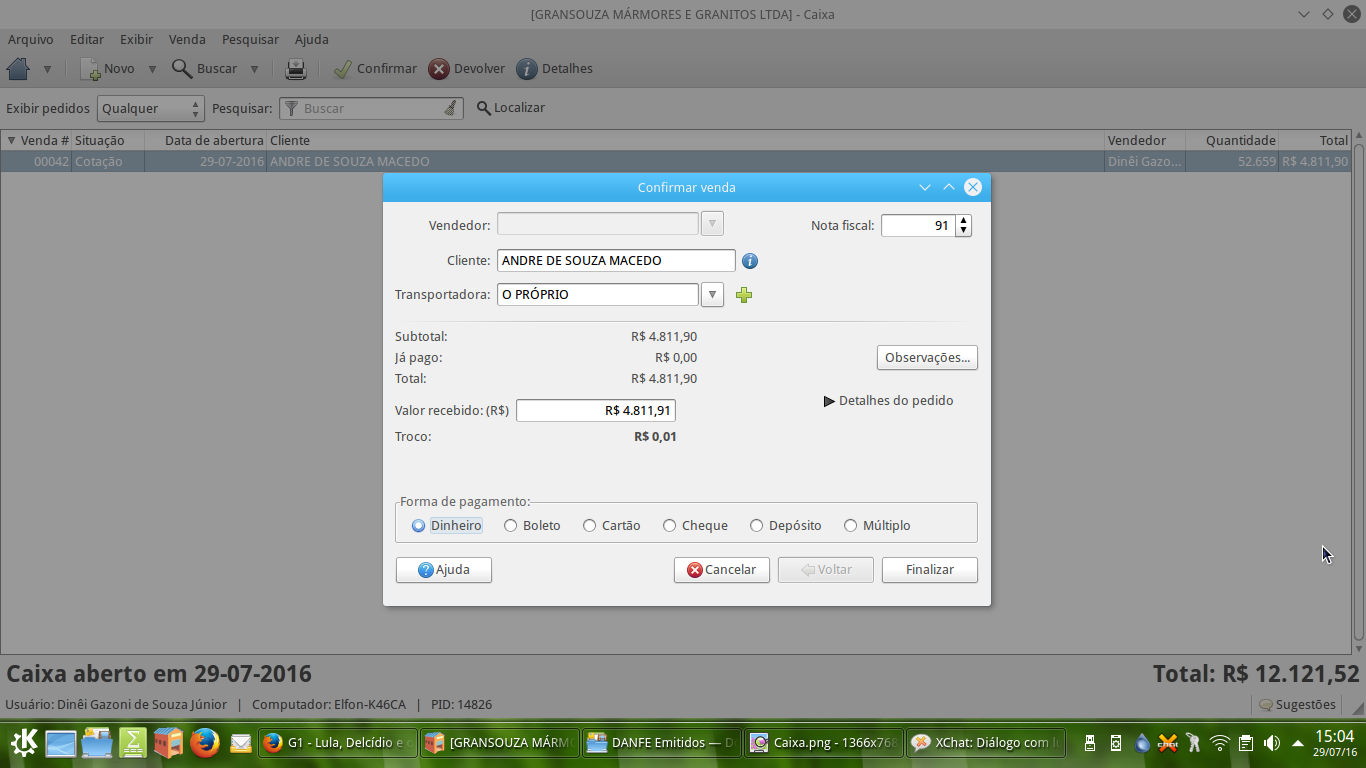Open the Editar menu

(x=87, y=39)
